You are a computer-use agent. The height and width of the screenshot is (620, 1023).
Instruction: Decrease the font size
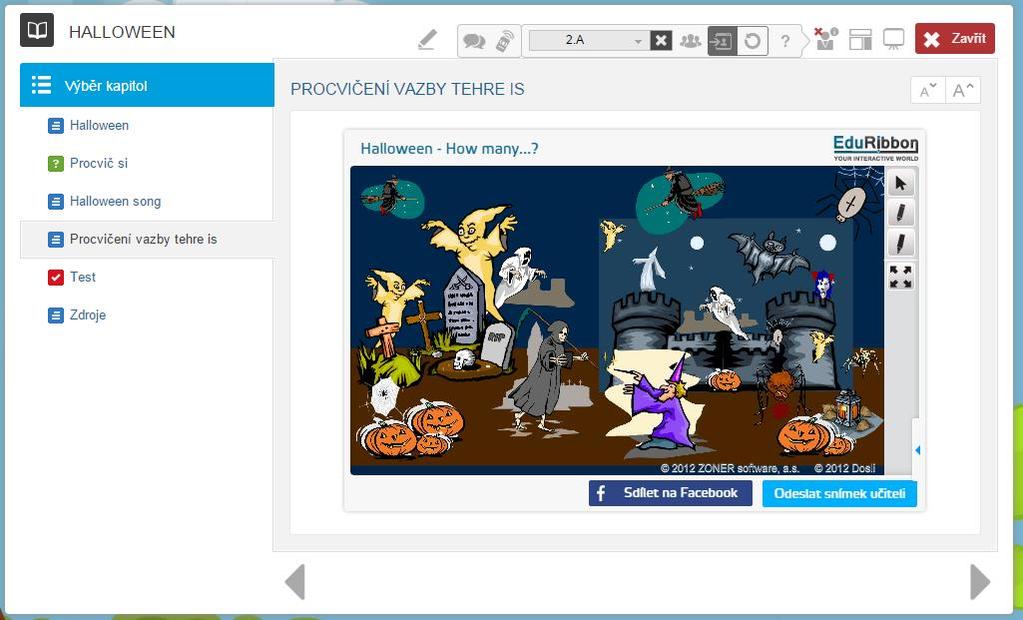point(928,90)
